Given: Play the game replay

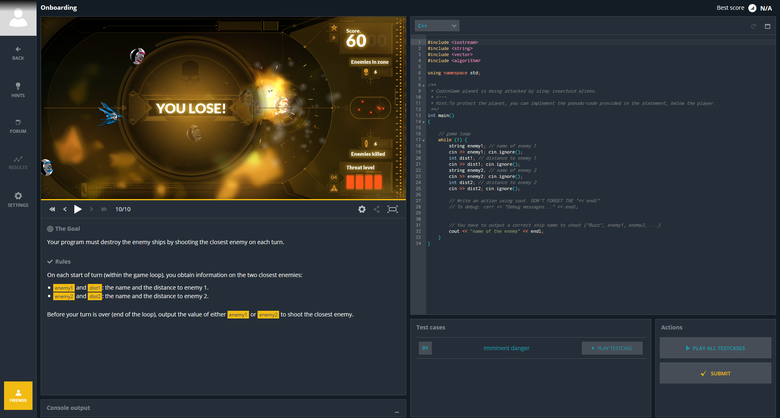Looking at the screenshot, I should click(78, 209).
